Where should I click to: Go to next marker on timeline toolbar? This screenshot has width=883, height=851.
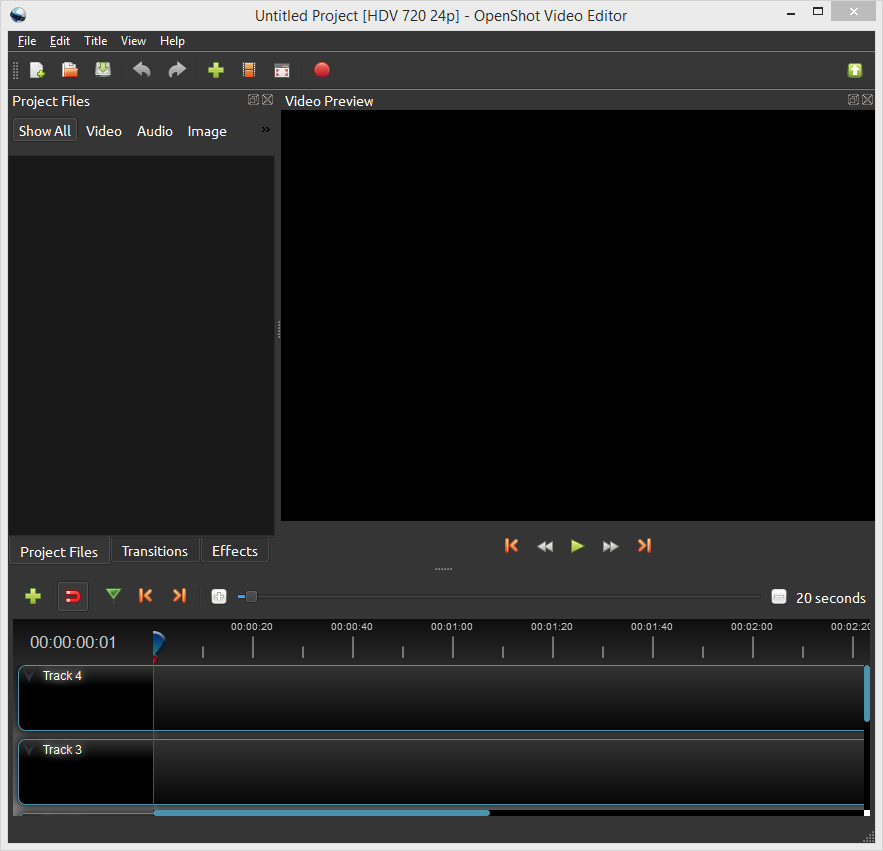click(179, 595)
